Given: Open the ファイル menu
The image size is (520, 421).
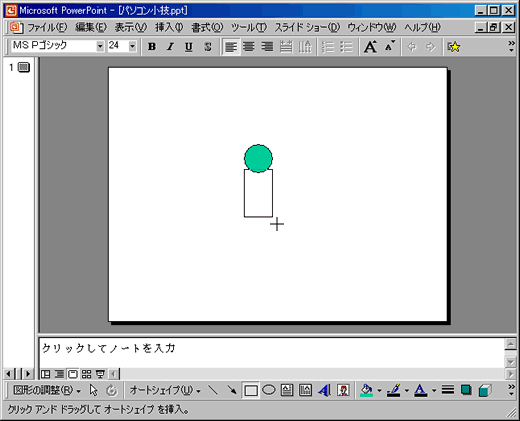Looking at the screenshot, I should (x=47, y=27).
